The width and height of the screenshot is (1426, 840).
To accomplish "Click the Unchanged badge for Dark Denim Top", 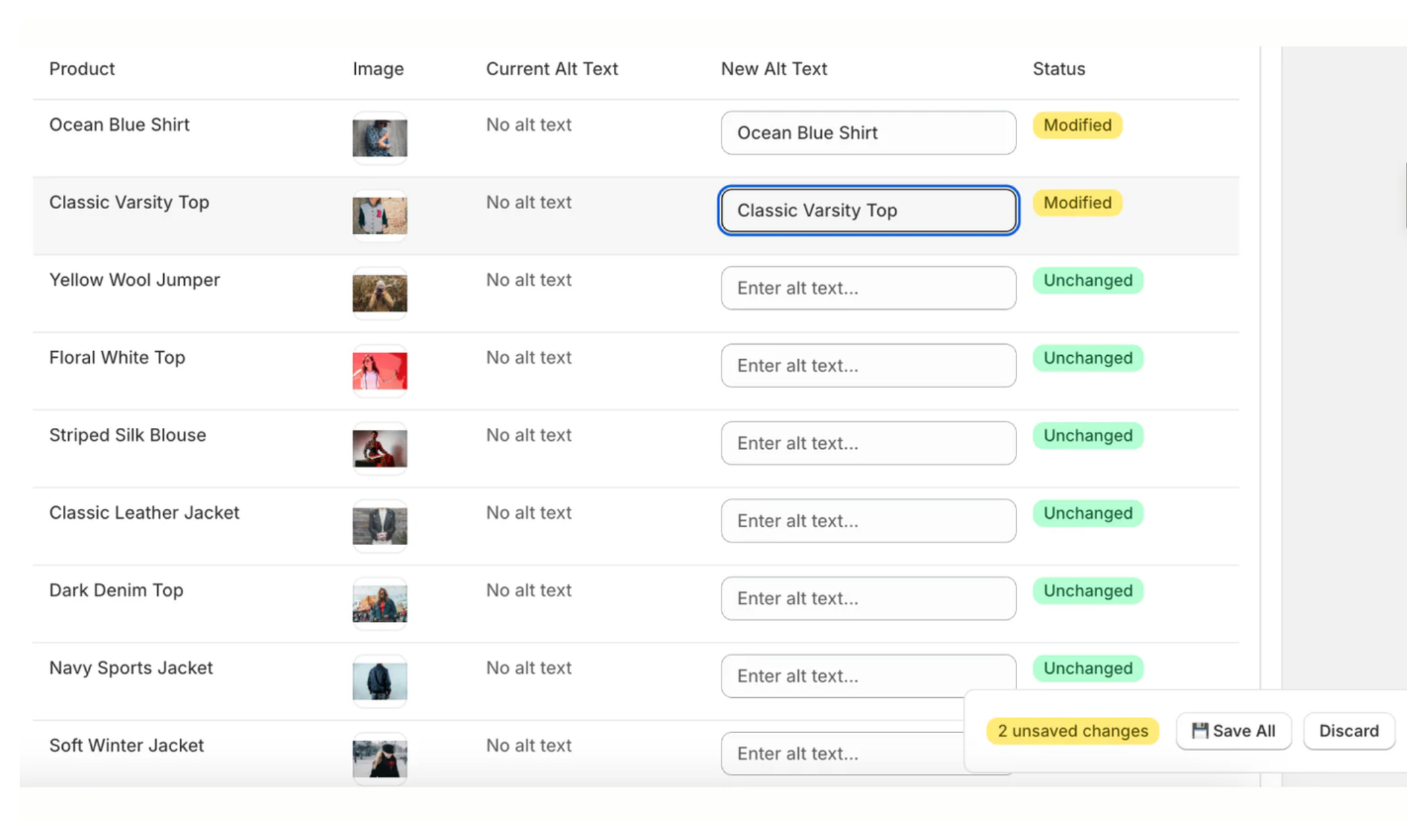I will coord(1087,590).
